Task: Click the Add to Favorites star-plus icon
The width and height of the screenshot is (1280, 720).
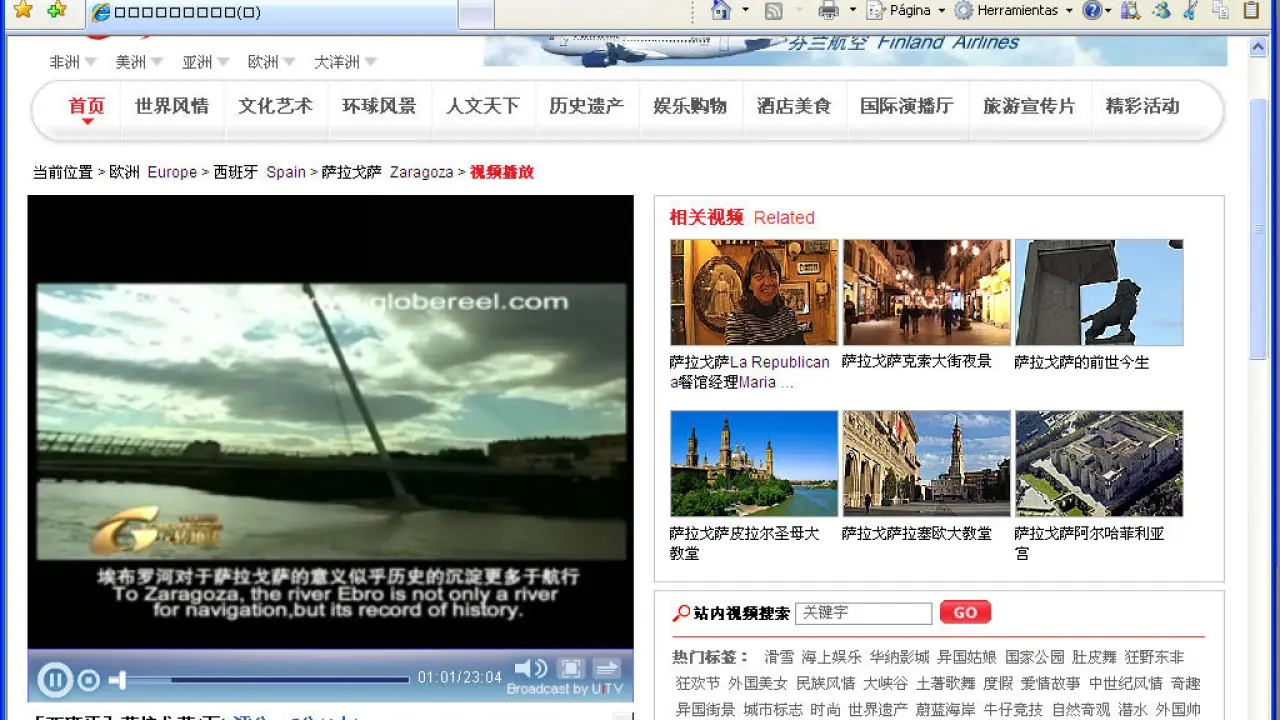Action: [x=57, y=10]
